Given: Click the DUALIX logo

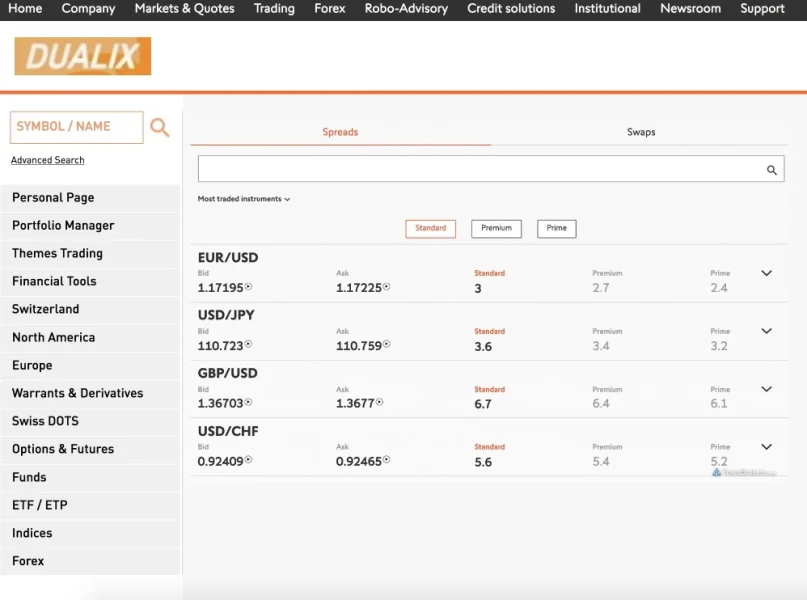Looking at the screenshot, I should (x=83, y=57).
